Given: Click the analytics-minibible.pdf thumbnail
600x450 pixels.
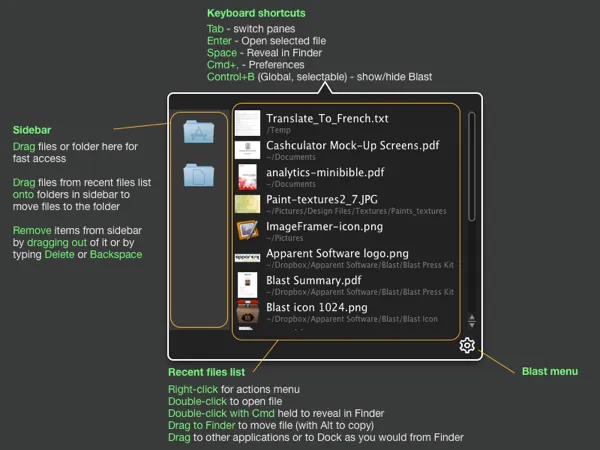Looking at the screenshot, I should tap(248, 177).
